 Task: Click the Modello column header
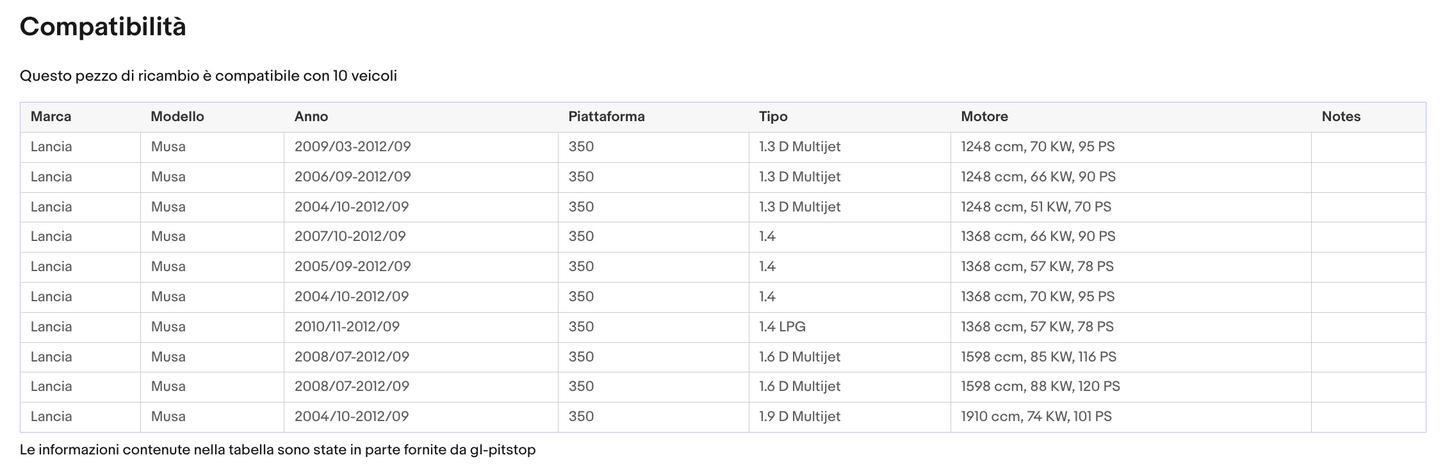click(x=177, y=117)
